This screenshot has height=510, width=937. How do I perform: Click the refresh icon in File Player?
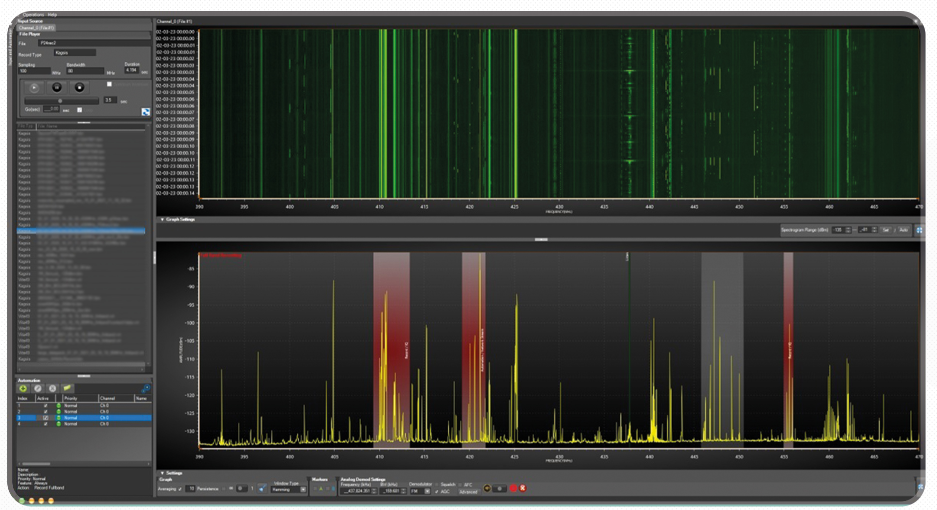[145, 111]
